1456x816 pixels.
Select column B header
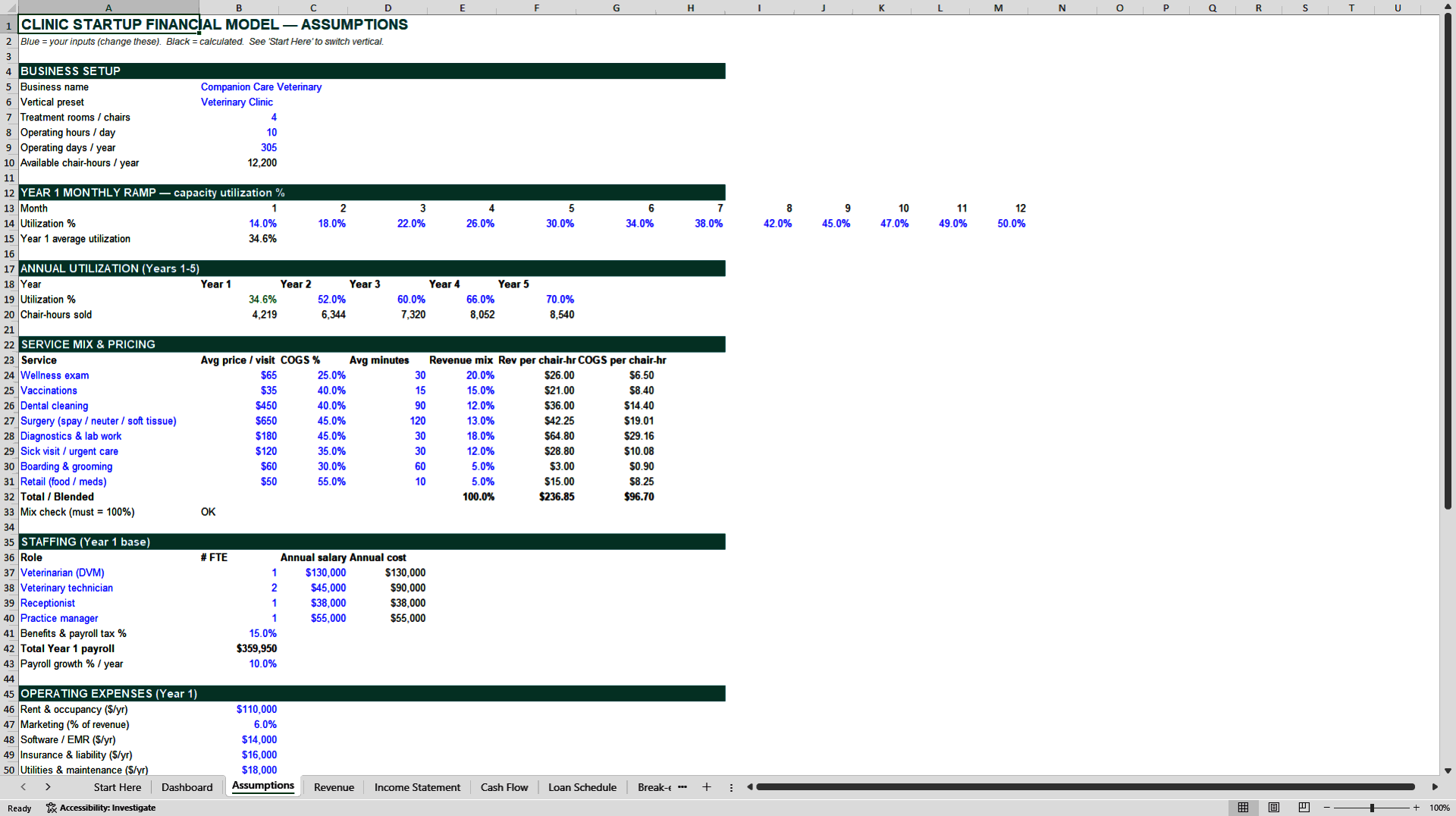pyautogui.click(x=239, y=8)
